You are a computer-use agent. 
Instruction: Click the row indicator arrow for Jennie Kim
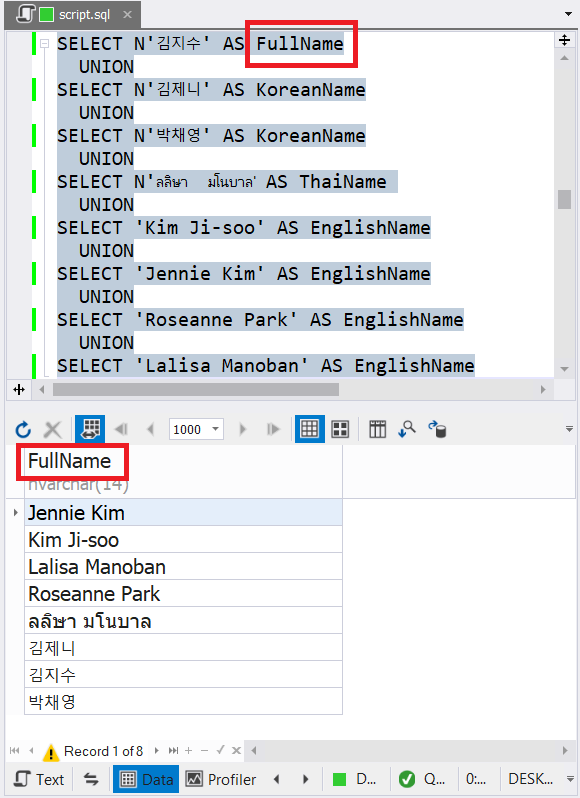point(15,512)
